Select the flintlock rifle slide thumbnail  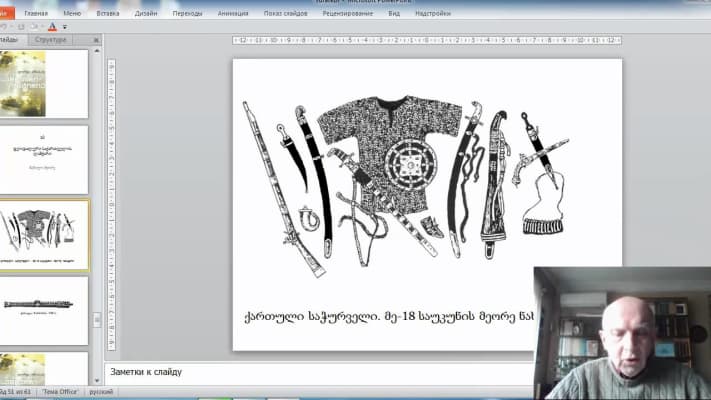click(42, 310)
